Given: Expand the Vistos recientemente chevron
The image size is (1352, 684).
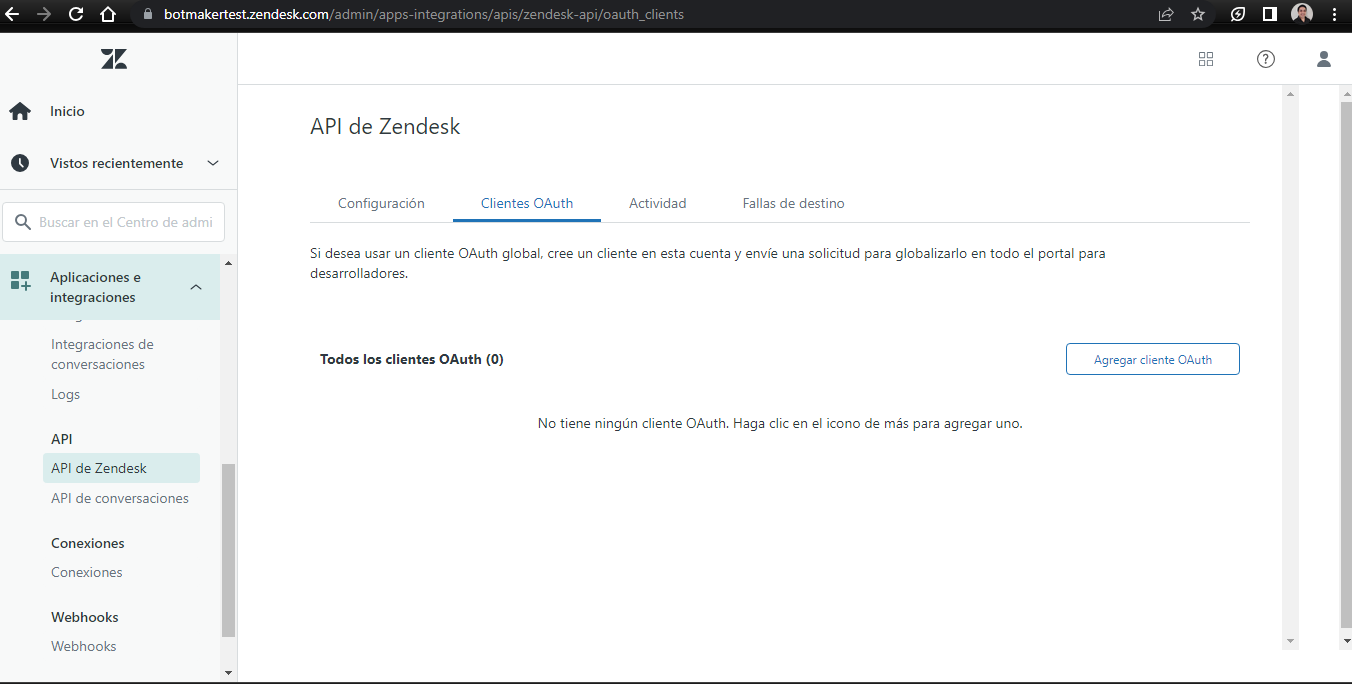Looking at the screenshot, I should click(x=213, y=163).
